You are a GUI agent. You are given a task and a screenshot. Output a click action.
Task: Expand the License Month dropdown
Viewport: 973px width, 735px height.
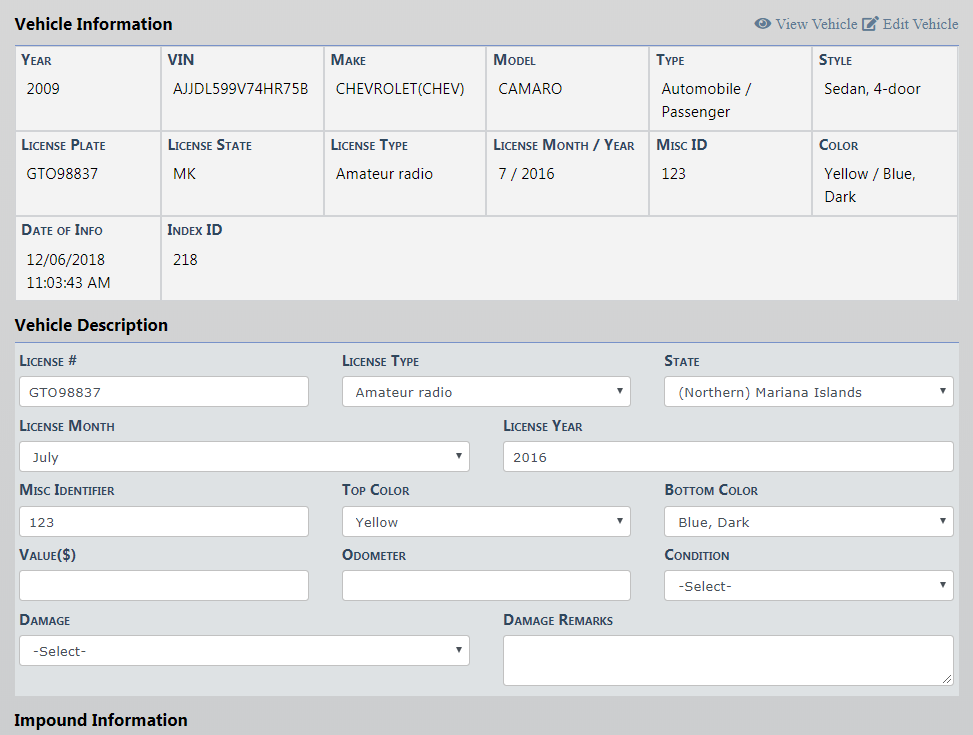pyautogui.click(x=244, y=457)
